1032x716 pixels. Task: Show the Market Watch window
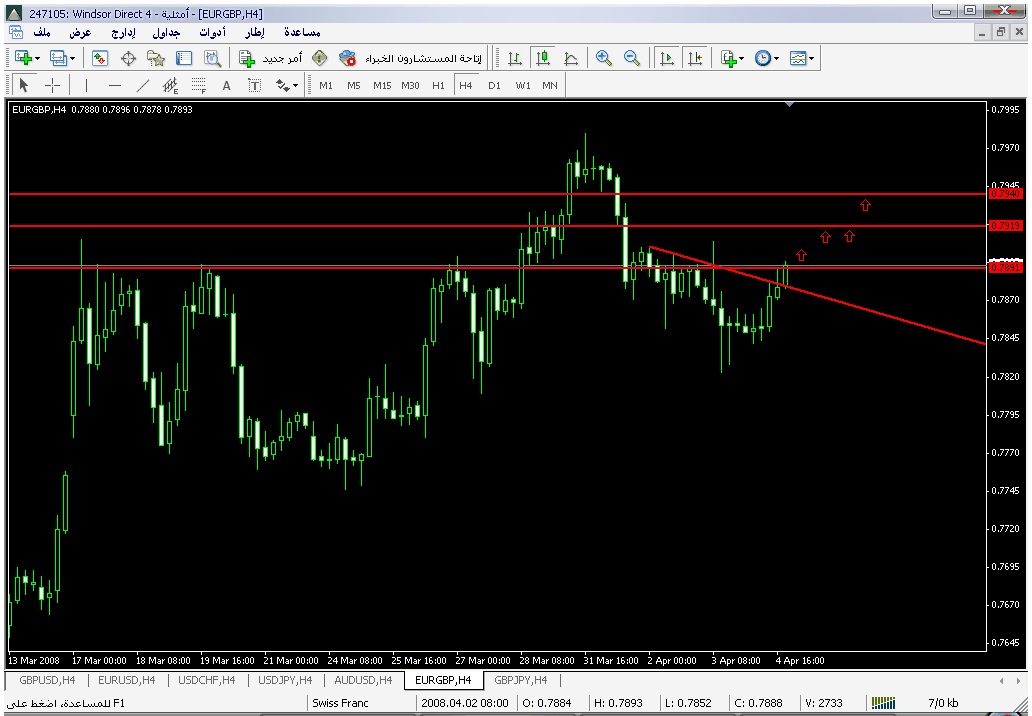(100, 59)
